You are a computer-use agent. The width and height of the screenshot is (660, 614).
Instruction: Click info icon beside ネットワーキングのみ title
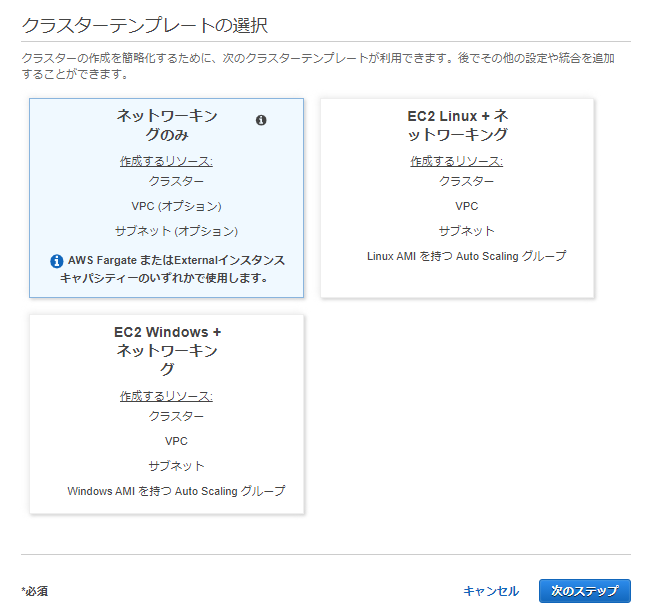(261, 120)
